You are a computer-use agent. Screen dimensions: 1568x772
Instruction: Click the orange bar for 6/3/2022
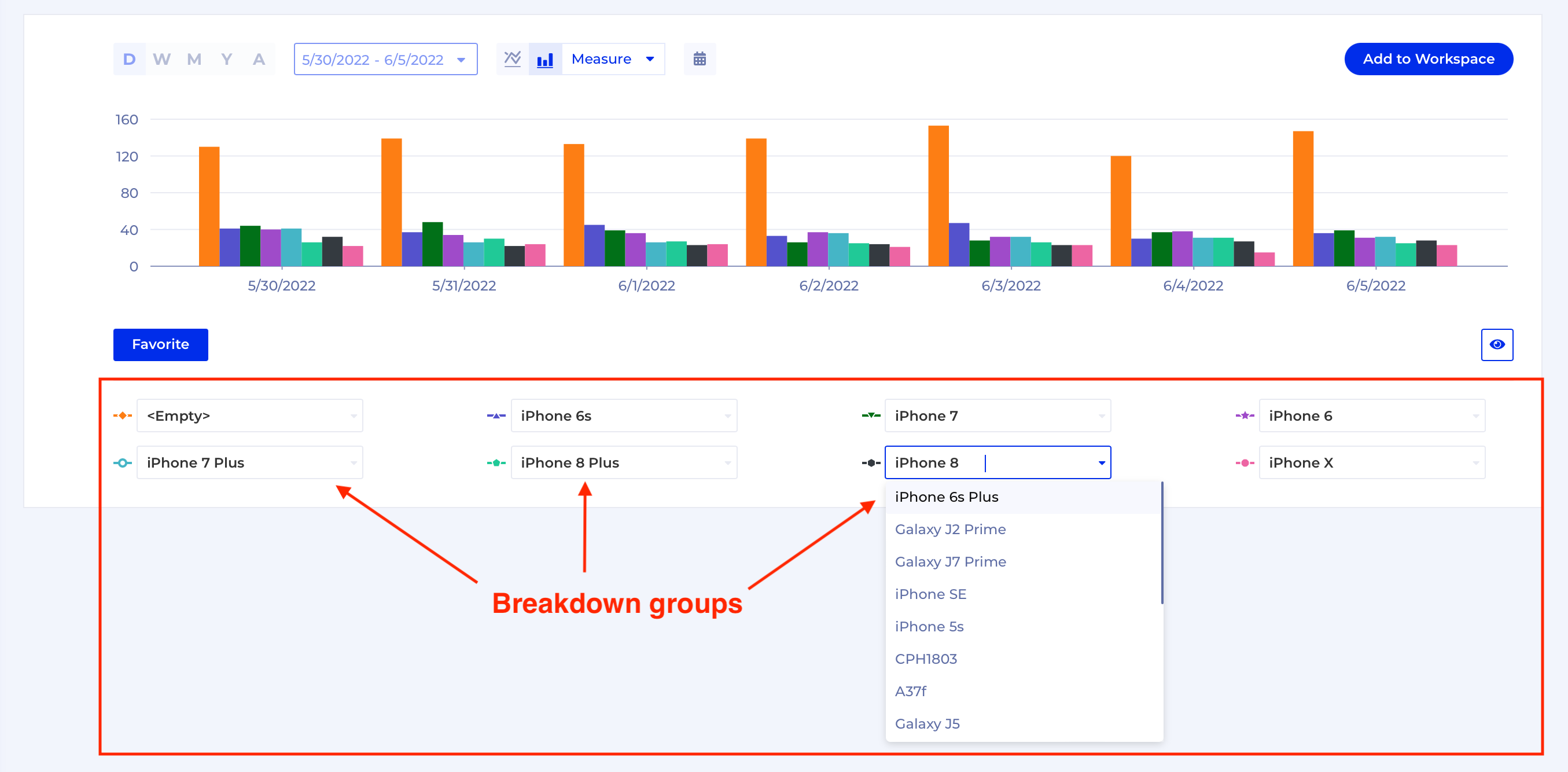[938, 196]
